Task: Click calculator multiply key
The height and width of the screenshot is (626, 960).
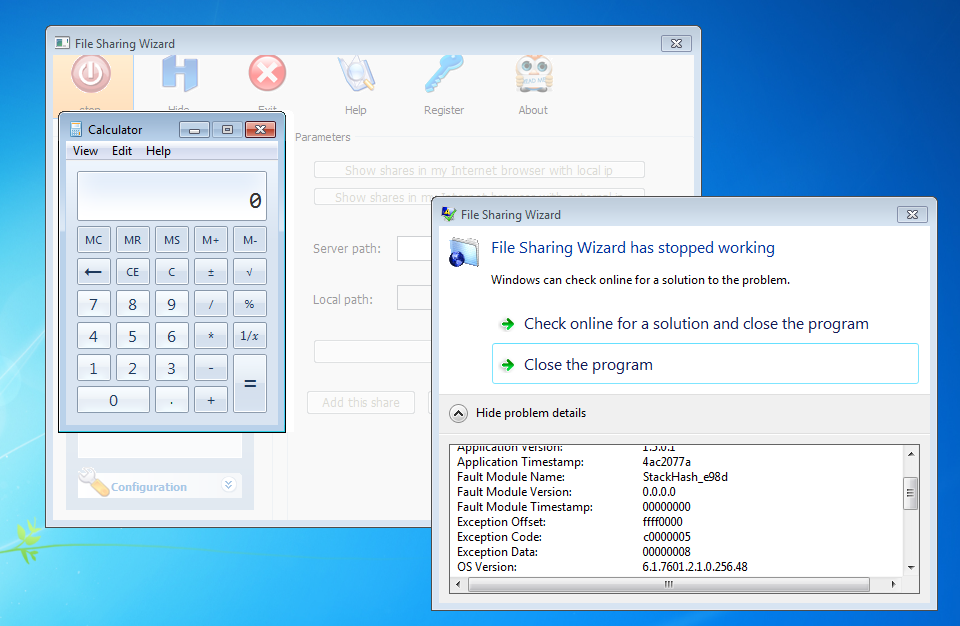Action: (x=211, y=336)
